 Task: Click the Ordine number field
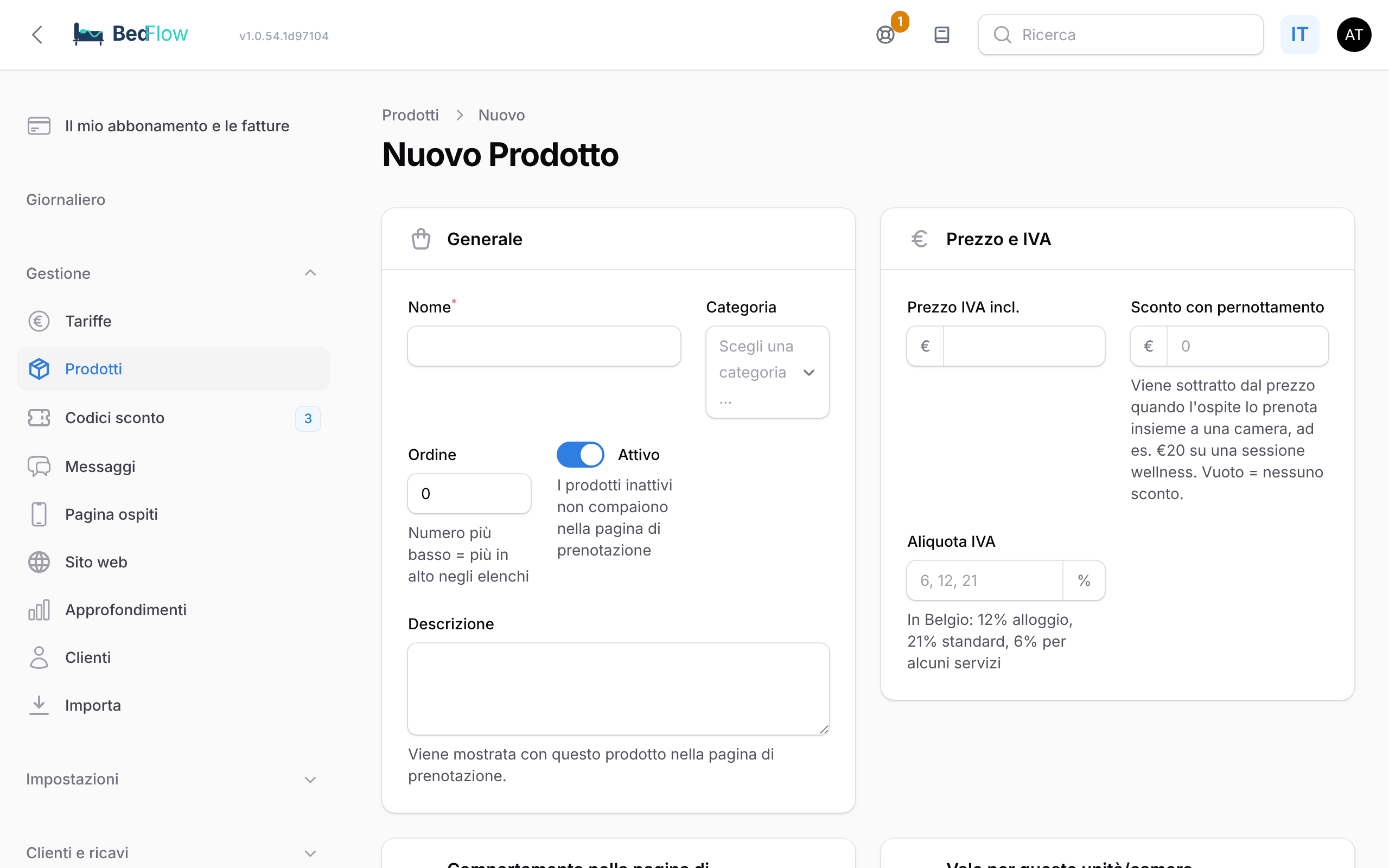point(469,494)
